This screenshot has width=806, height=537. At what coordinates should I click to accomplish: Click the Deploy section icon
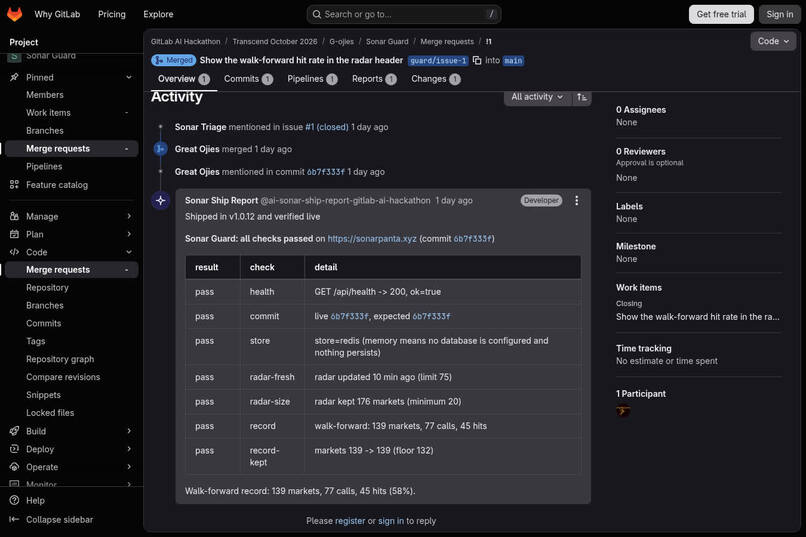click(14, 449)
